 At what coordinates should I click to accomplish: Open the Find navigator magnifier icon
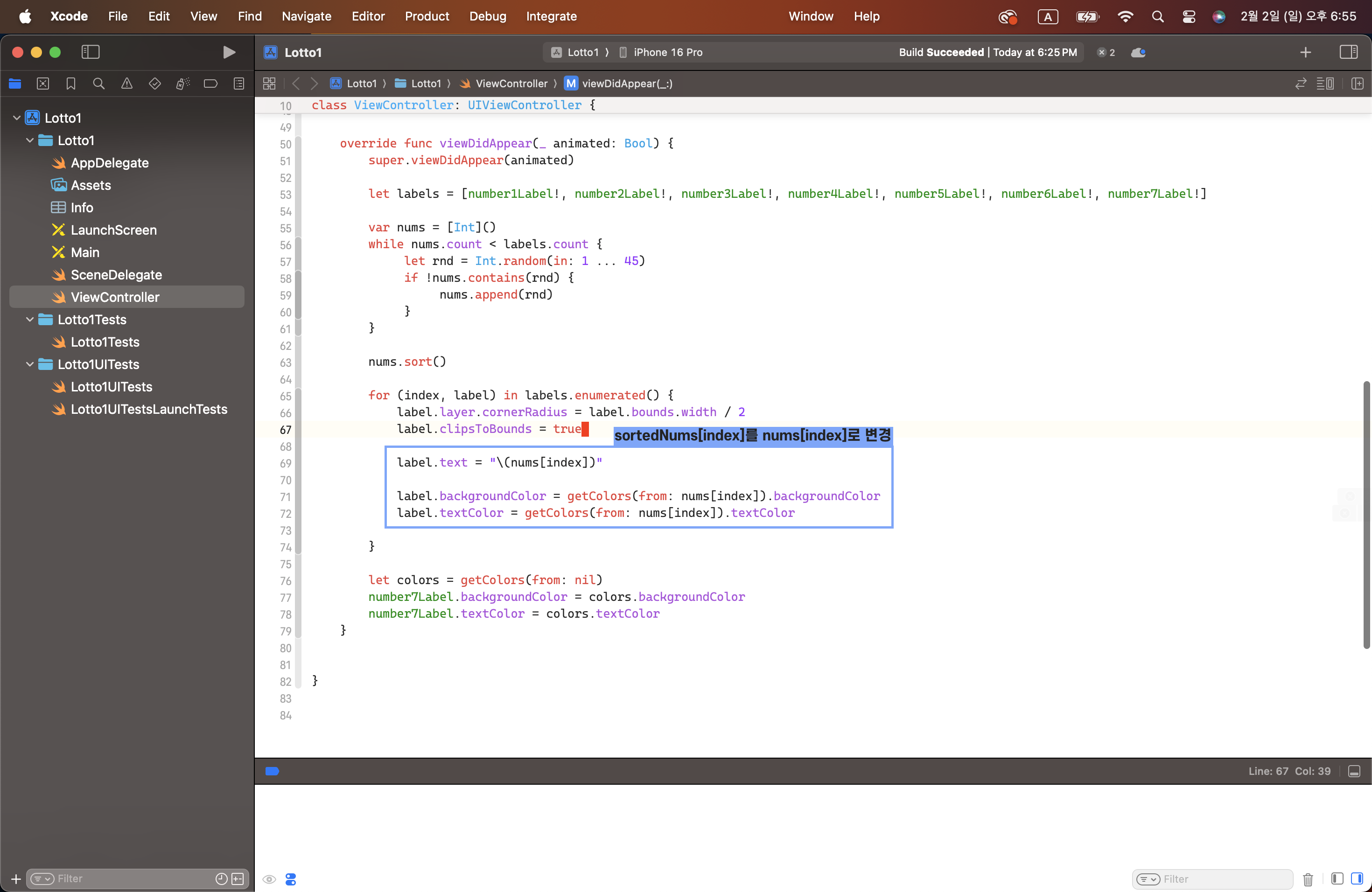coord(98,84)
